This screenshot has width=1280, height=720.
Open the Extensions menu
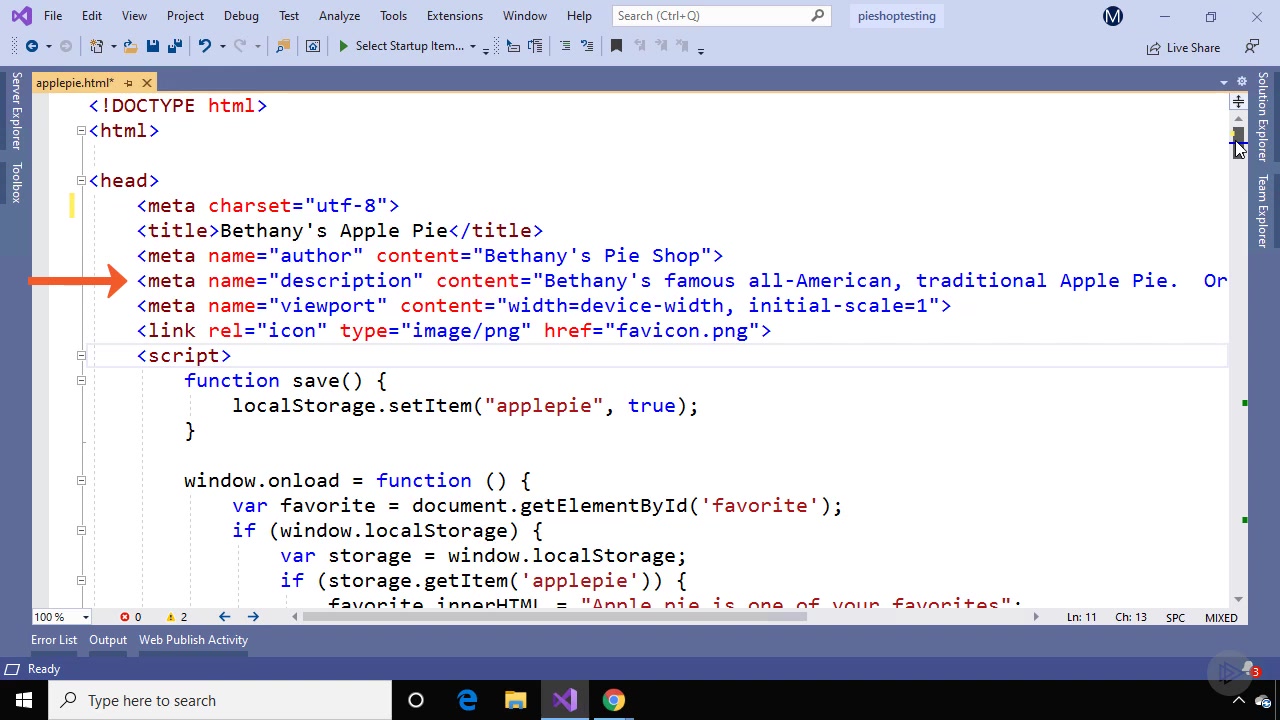point(454,16)
